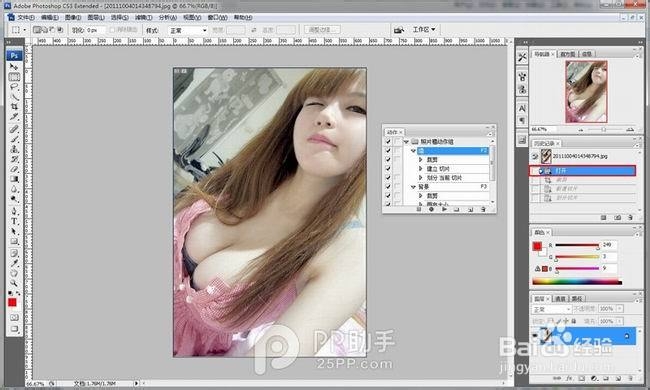This screenshot has height=390, width=650.
Task: Open the 窗口 Window menu
Action: click(217, 17)
